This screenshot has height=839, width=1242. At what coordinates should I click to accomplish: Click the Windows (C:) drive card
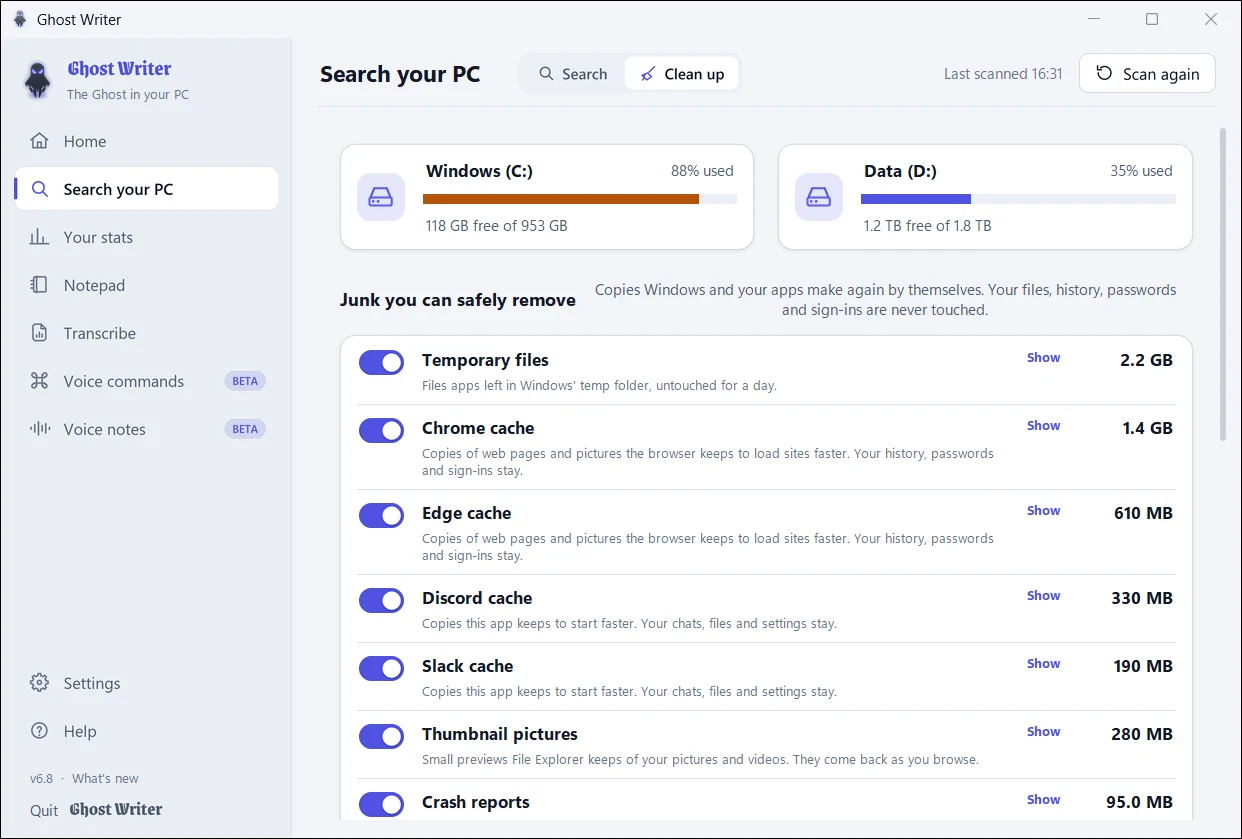point(547,197)
